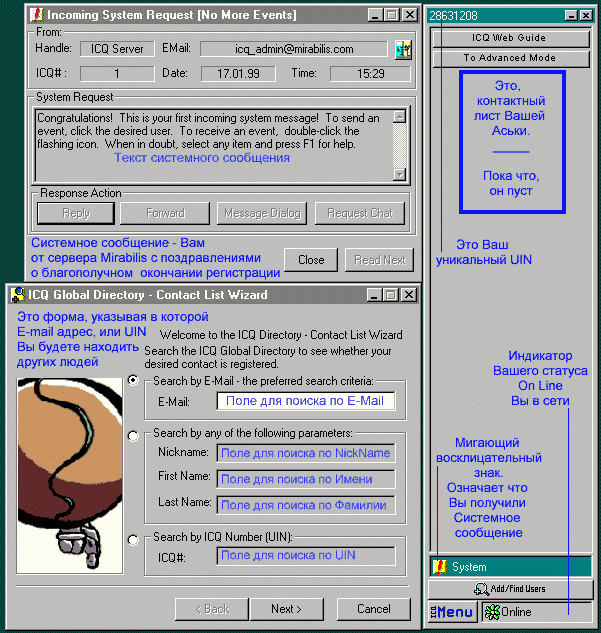Screen dimensions: 601x633
Task: Close the ICQ contact list window
Action: [586, 16]
